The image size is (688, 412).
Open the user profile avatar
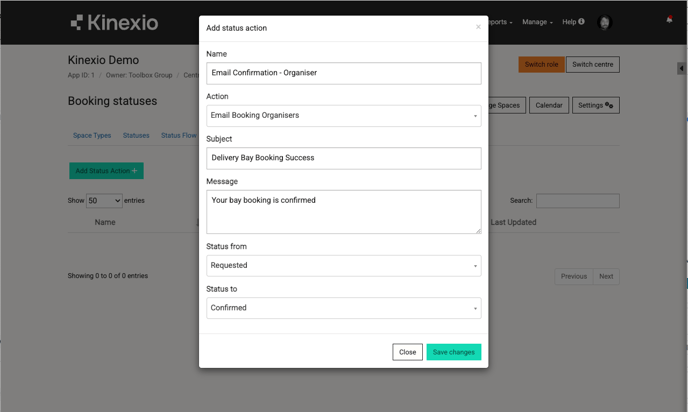(x=604, y=22)
